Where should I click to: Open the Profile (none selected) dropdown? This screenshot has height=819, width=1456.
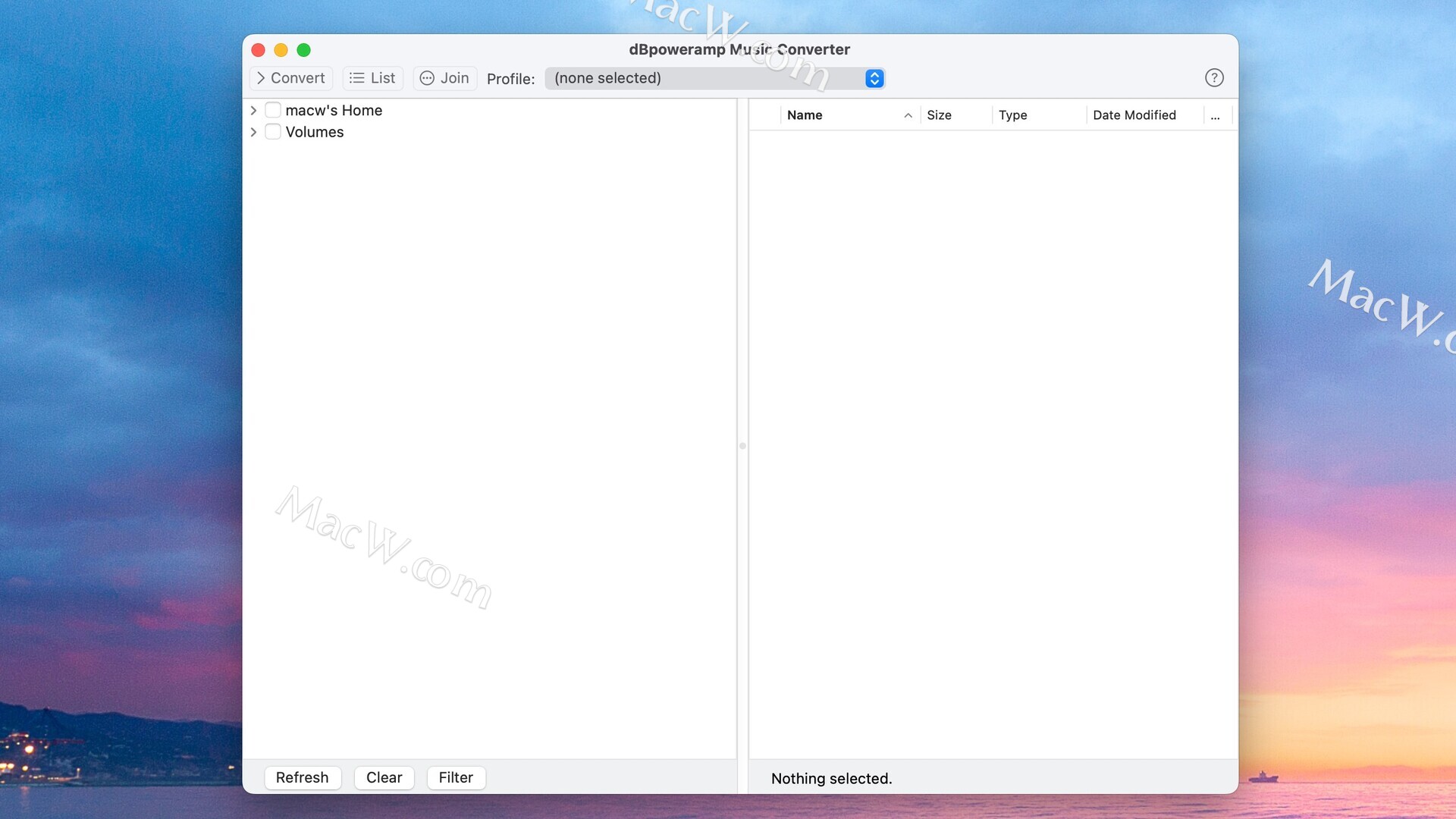click(x=705, y=78)
